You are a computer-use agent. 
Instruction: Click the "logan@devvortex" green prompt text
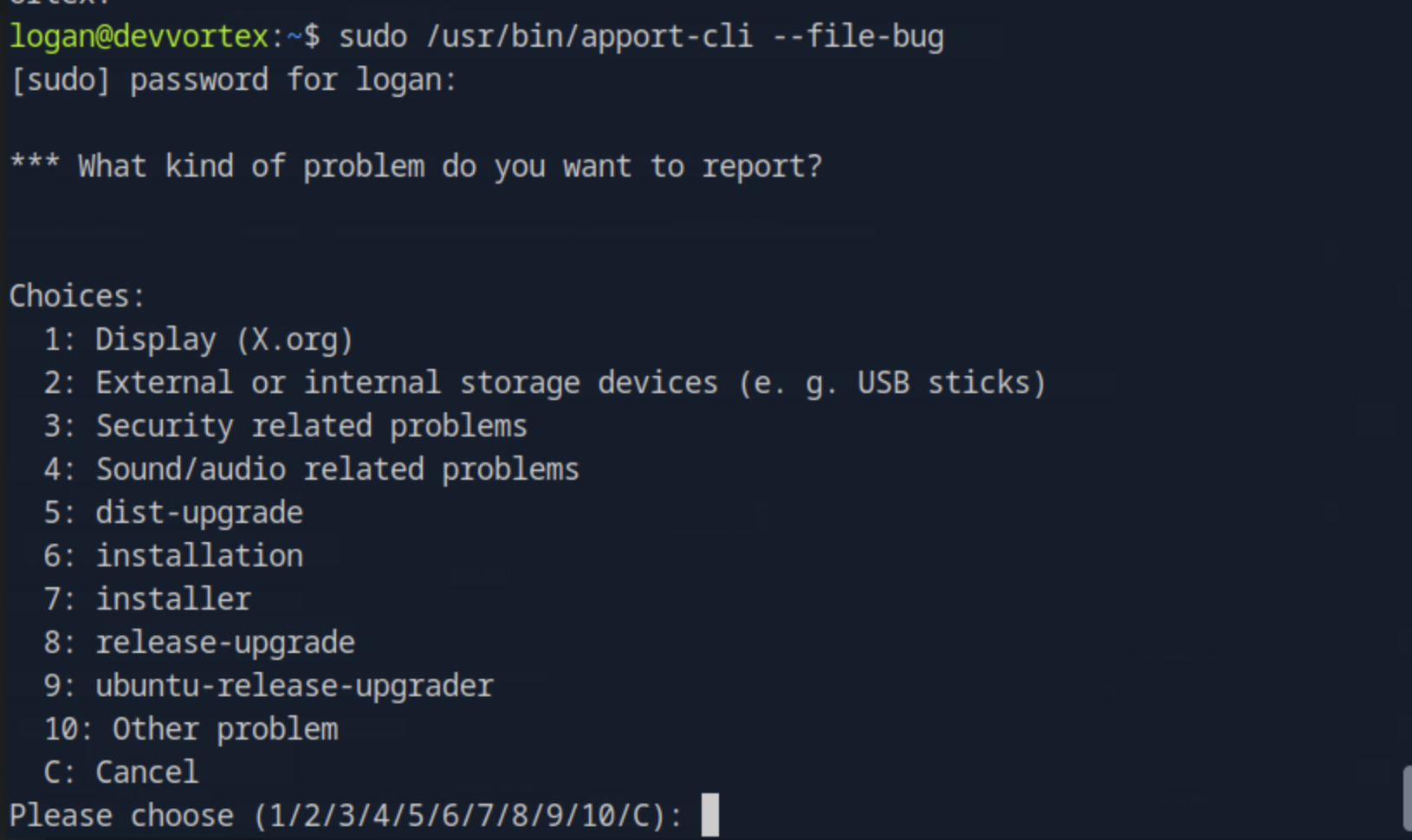pos(139,36)
